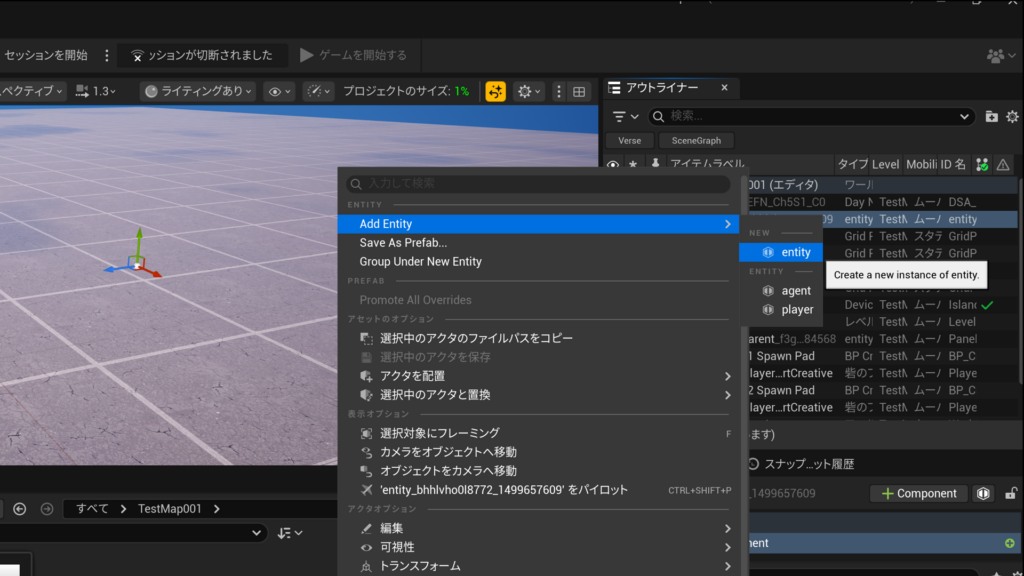Screen dimensions: 1024x576
Task: Click the create folder icon in Outliner
Action: tap(991, 117)
